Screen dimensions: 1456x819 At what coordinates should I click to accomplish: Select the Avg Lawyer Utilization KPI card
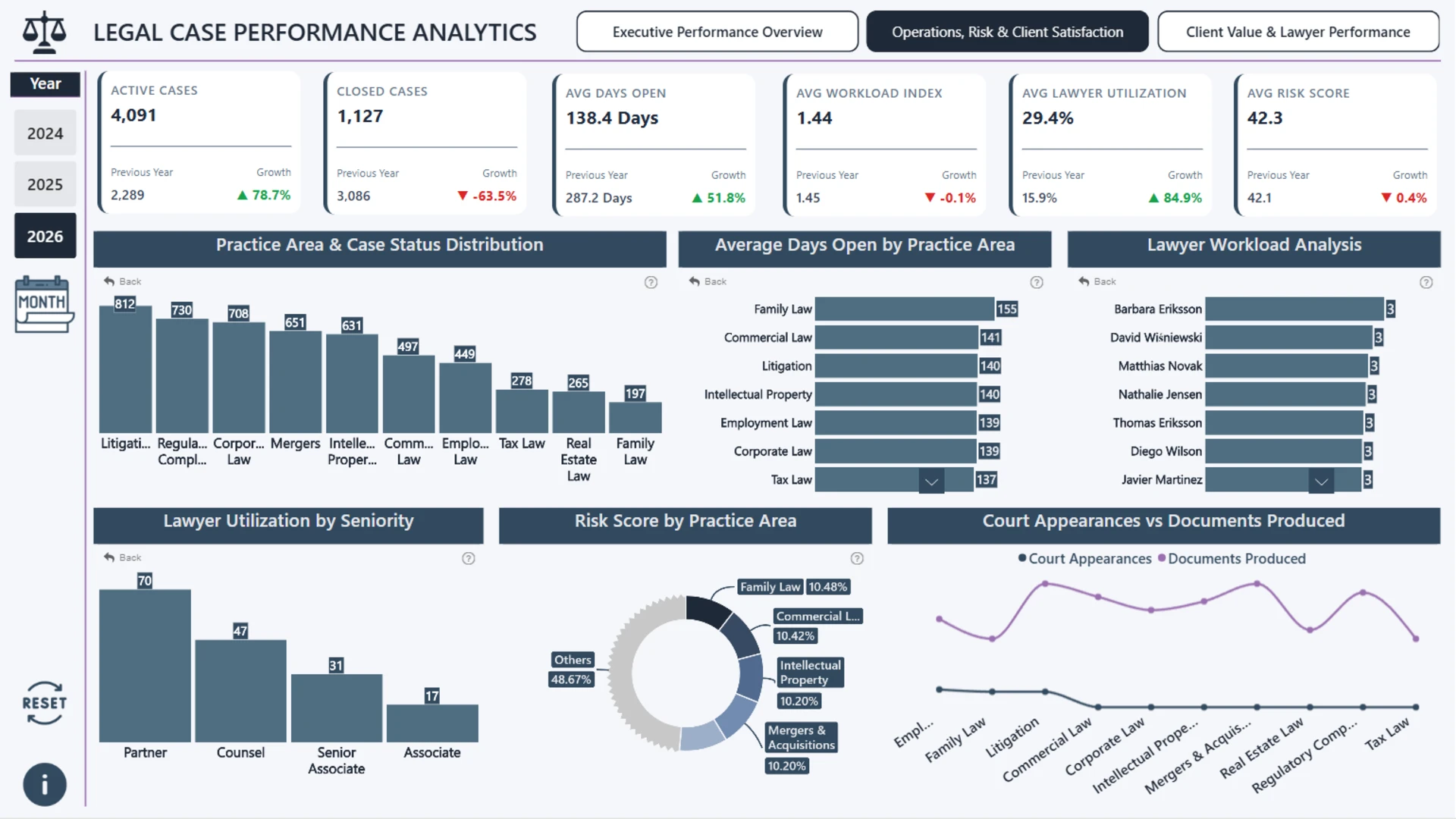click(1111, 145)
